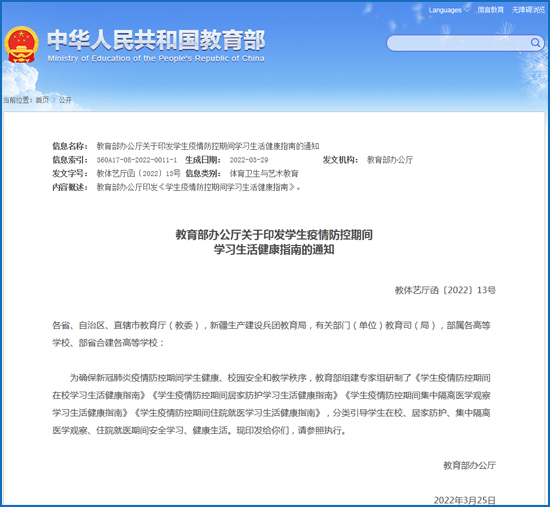Click the addressee line starting 各省、自治区
The width and height of the screenshot is (550, 507).
coord(271,334)
